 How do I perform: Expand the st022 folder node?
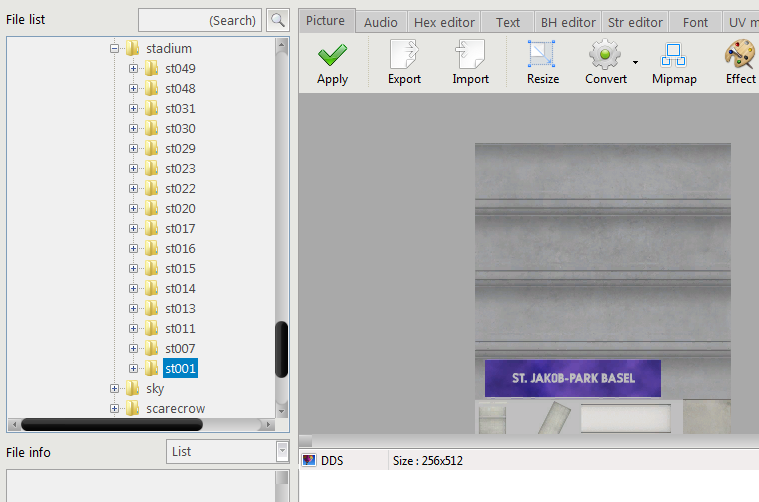pyautogui.click(x=133, y=188)
